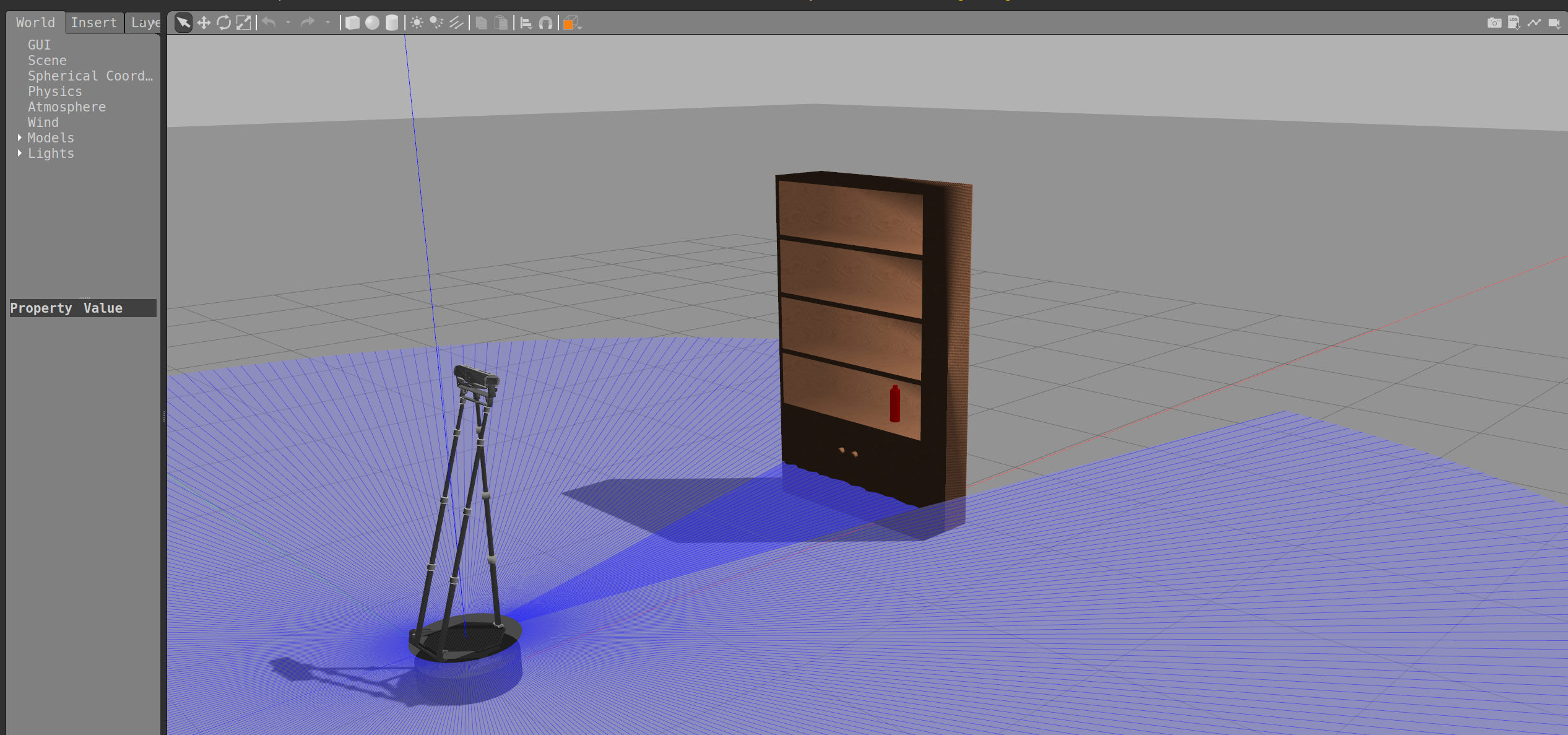Image resolution: width=1568 pixels, height=735 pixels.
Task: Open the plot graph window
Action: (1534, 23)
